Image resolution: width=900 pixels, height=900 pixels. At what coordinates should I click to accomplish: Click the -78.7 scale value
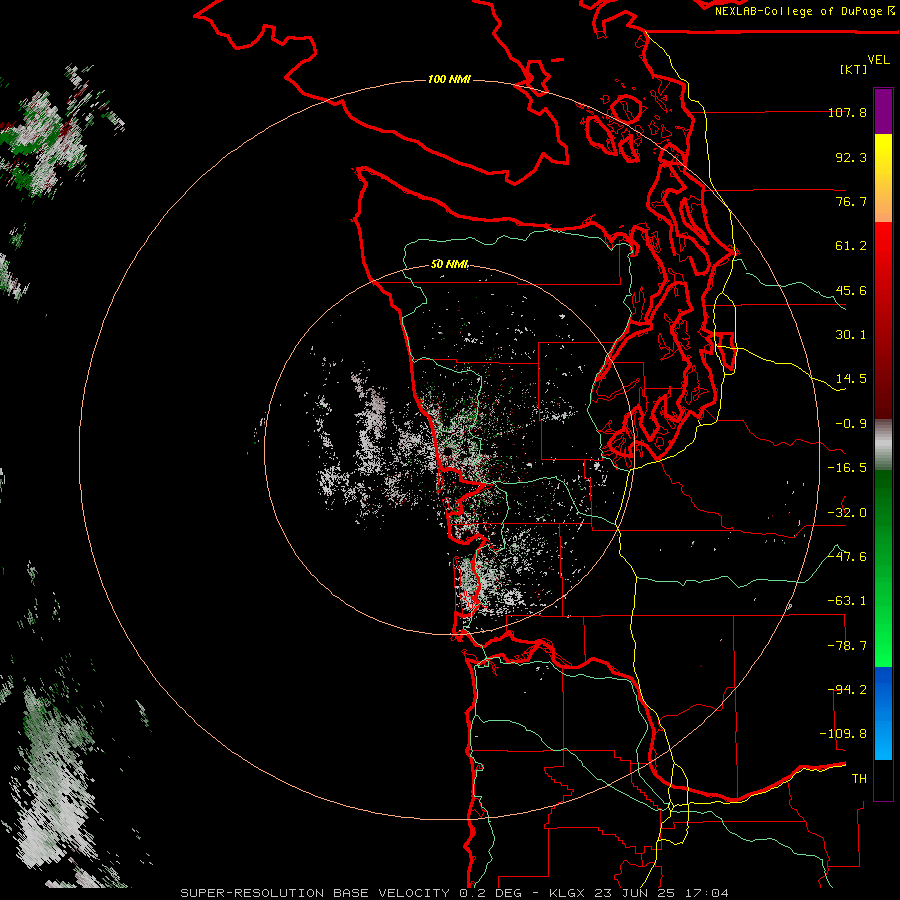pyautogui.click(x=847, y=646)
